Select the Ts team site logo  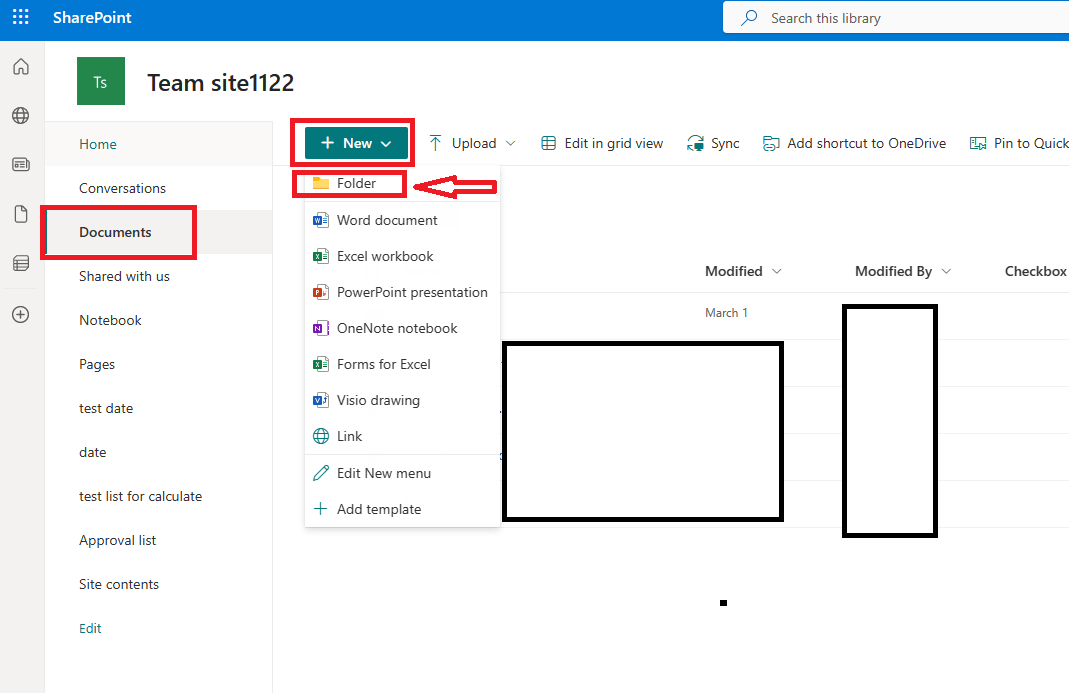click(x=100, y=81)
